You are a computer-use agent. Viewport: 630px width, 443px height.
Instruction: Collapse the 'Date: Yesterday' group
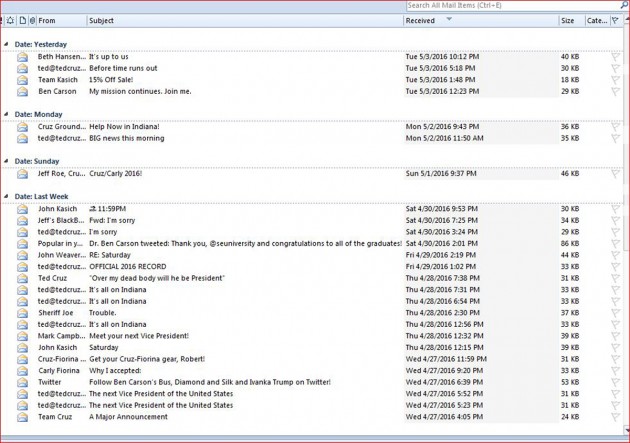point(7,45)
